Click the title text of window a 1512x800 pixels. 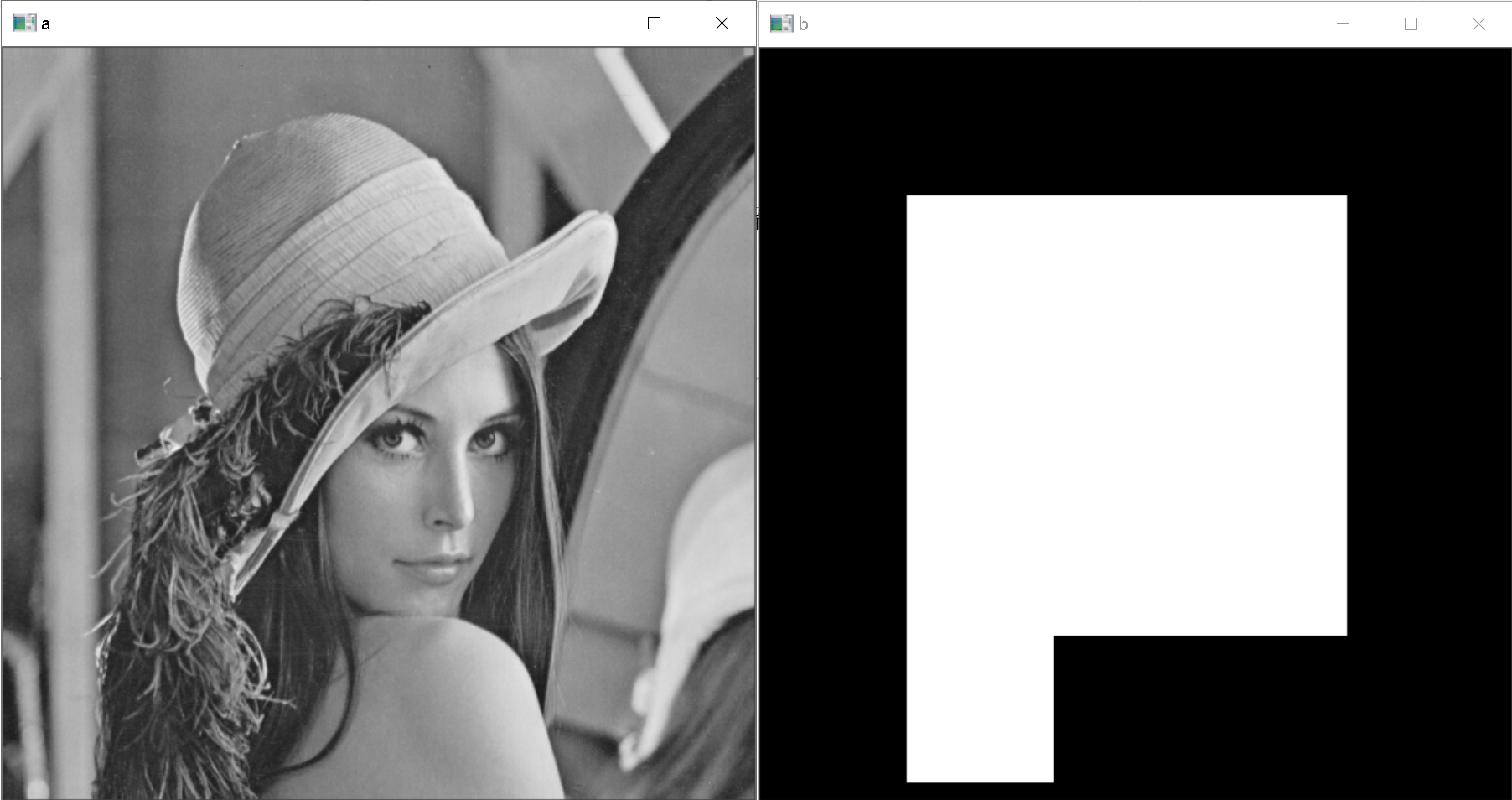(x=45, y=24)
